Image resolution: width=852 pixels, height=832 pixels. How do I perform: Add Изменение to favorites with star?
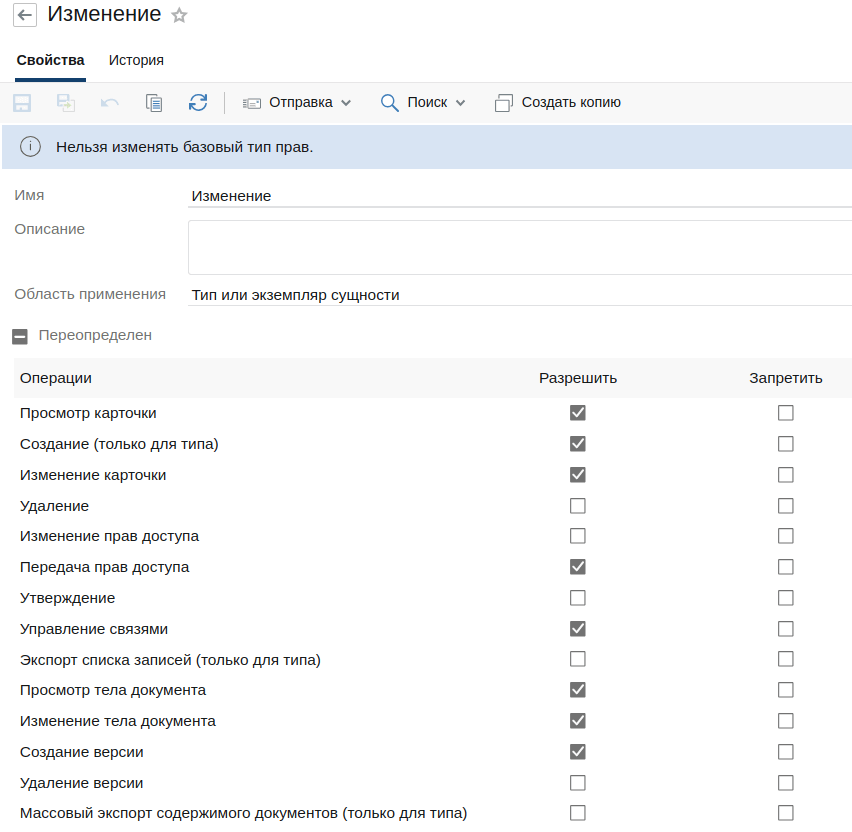(179, 15)
